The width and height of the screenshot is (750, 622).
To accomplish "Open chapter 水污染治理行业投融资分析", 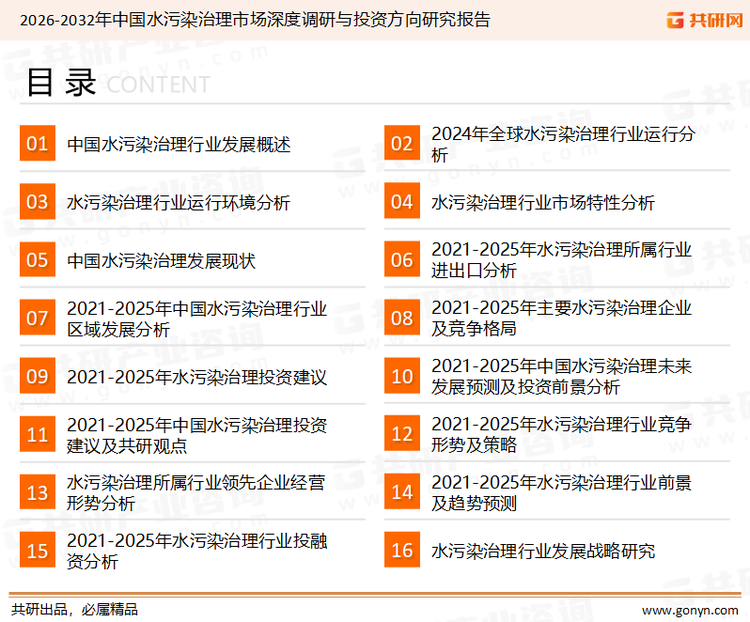I will tap(197, 551).
